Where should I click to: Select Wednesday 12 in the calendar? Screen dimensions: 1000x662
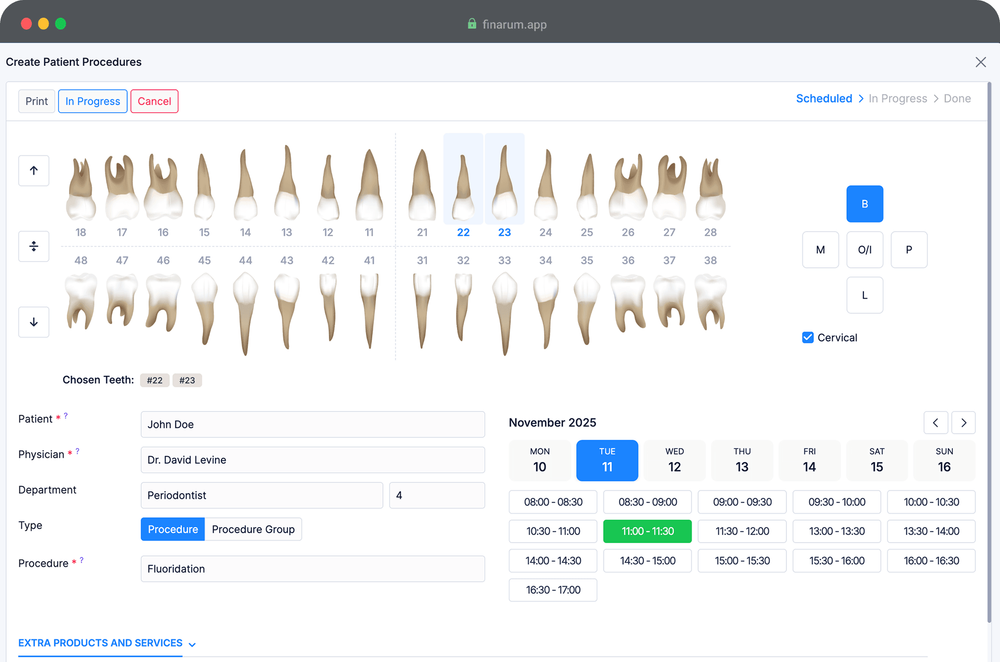[674, 460]
